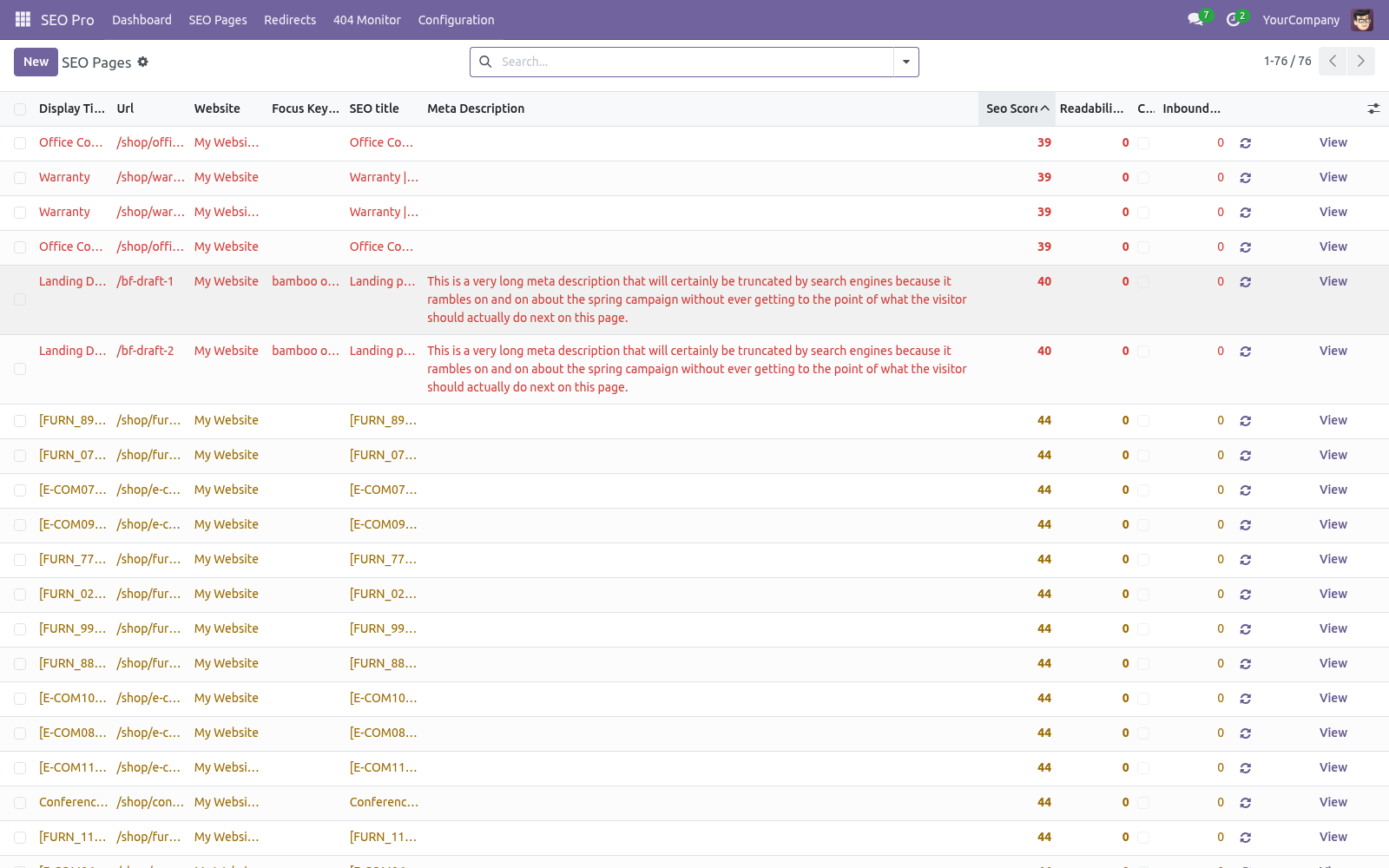Open the Dashboard menu
This screenshot has height=868, width=1389.
coord(142,20)
